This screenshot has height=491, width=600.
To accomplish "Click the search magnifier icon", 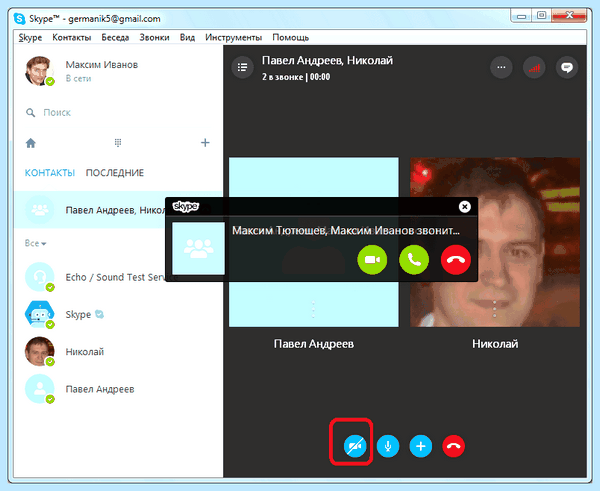I will (x=30, y=113).
